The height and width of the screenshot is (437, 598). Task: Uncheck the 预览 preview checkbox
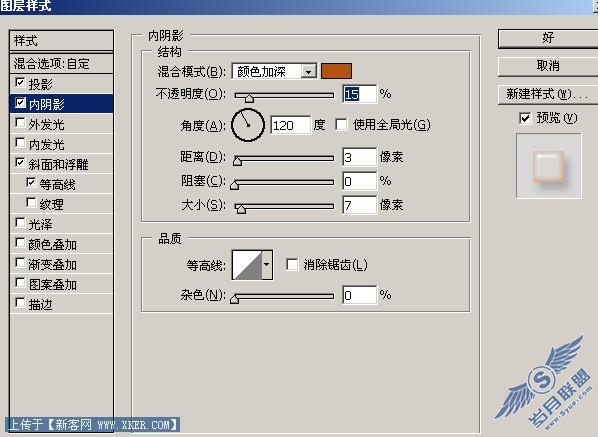(525, 118)
